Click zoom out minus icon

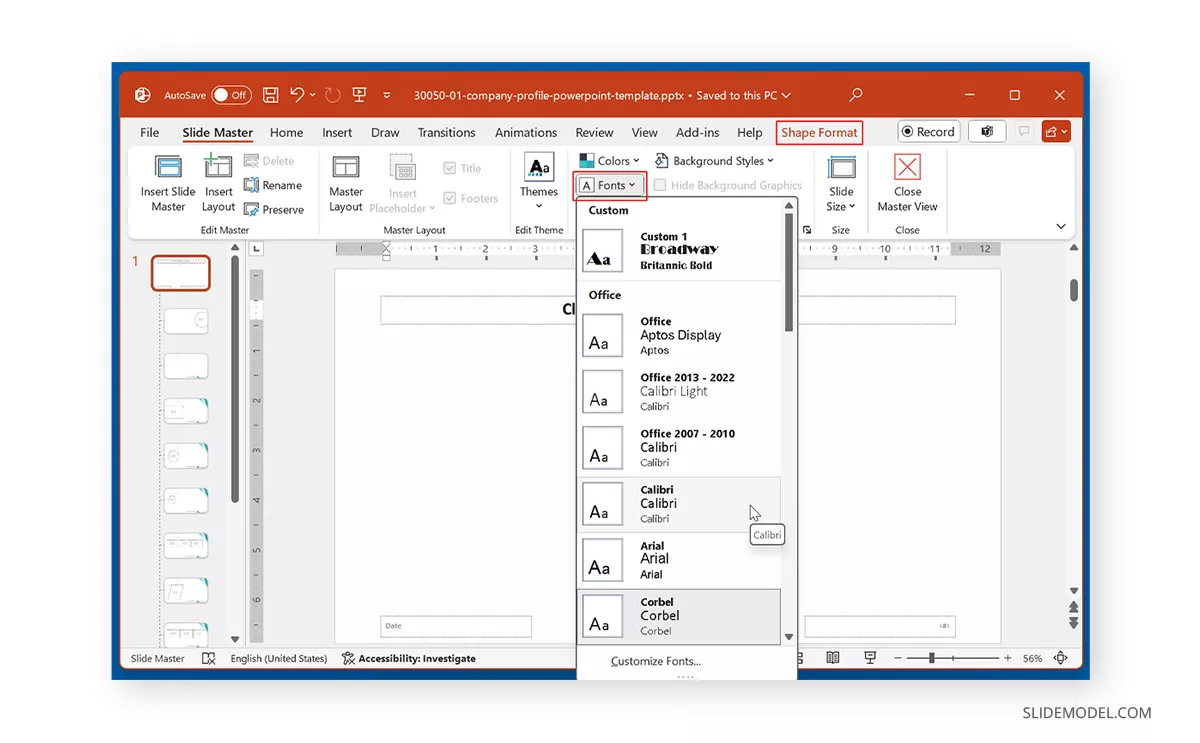tap(899, 658)
